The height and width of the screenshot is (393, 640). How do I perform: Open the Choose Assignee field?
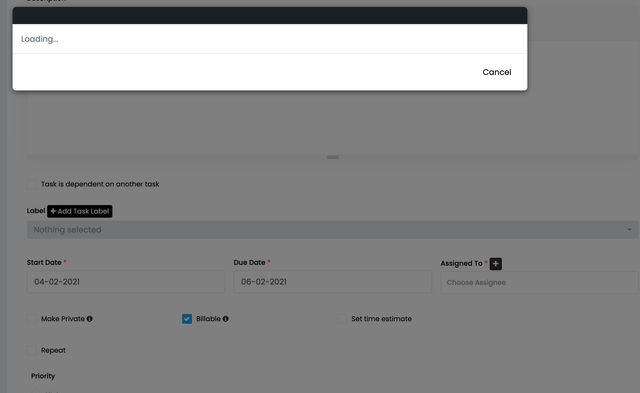coord(539,282)
